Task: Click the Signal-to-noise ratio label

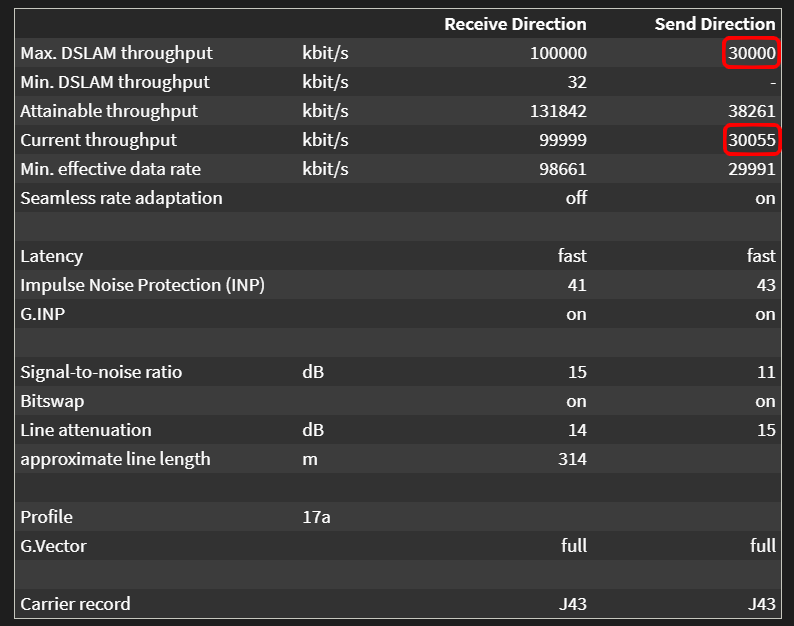Action: pyautogui.click(x=101, y=372)
